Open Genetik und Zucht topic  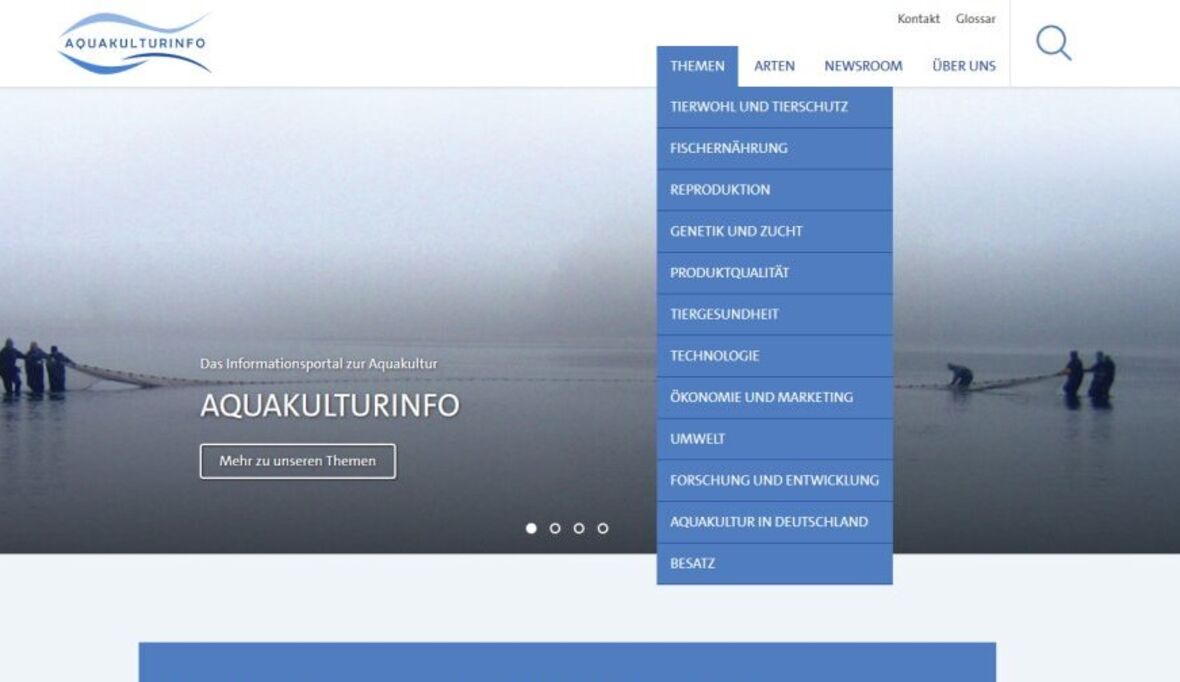point(736,231)
